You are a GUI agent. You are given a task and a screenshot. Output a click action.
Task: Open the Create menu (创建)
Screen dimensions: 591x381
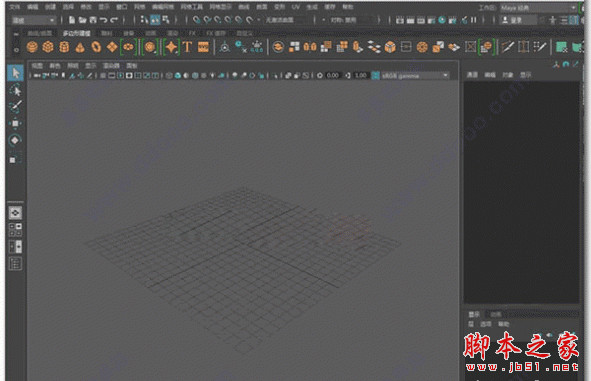coord(50,7)
